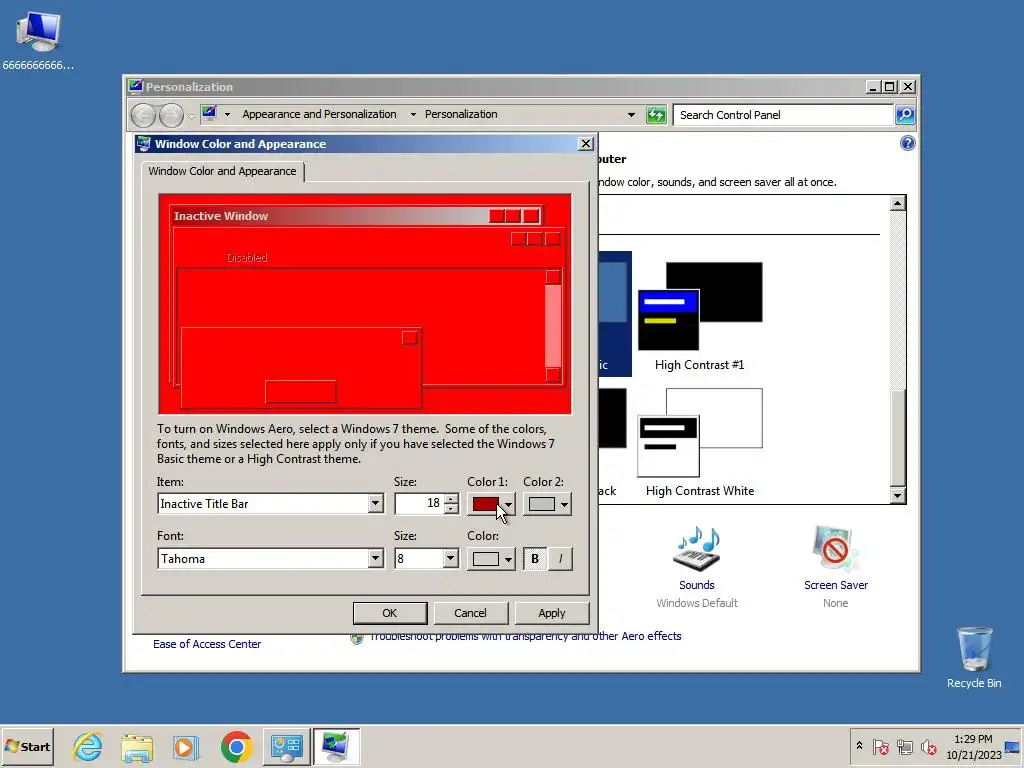Viewport: 1024px width, 768px height.
Task: Launch Google Chrome from the taskbar
Action: pos(236,746)
